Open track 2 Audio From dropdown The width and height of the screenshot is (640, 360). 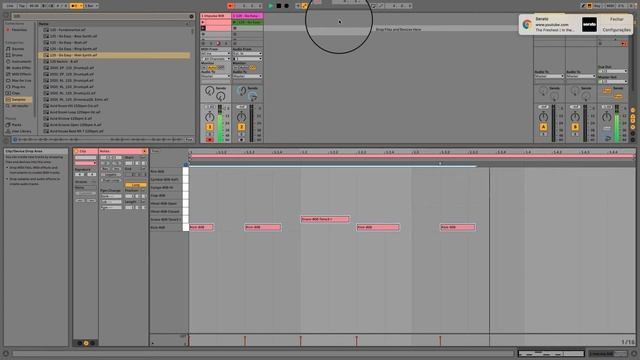click(247, 53)
